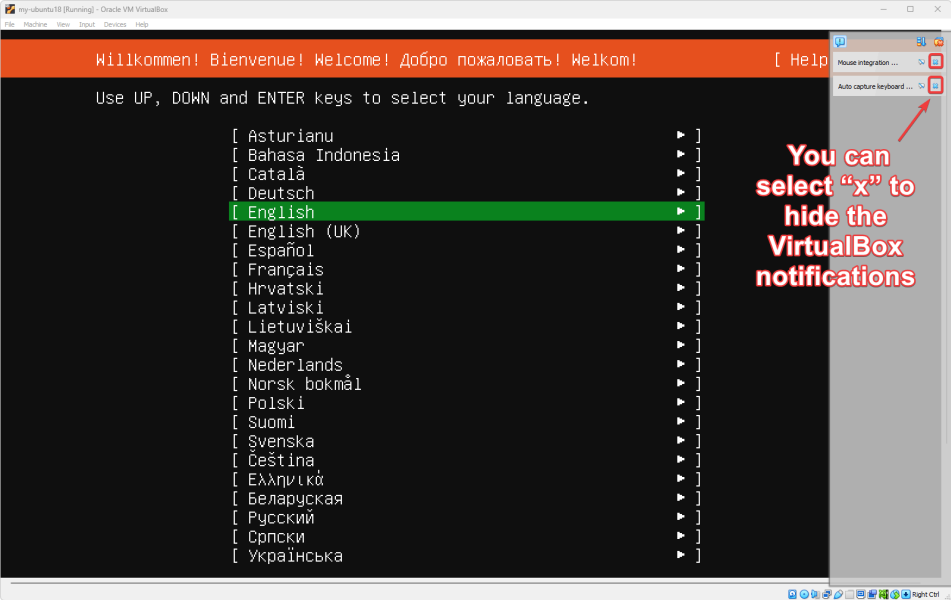951x600 pixels.
Task: Click the remove all notifications icon
Action: pos(938,42)
